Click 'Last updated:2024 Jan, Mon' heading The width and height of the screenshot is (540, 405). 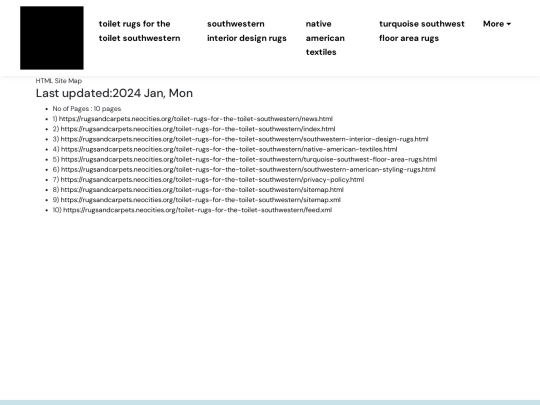click(x=114, y=93)
